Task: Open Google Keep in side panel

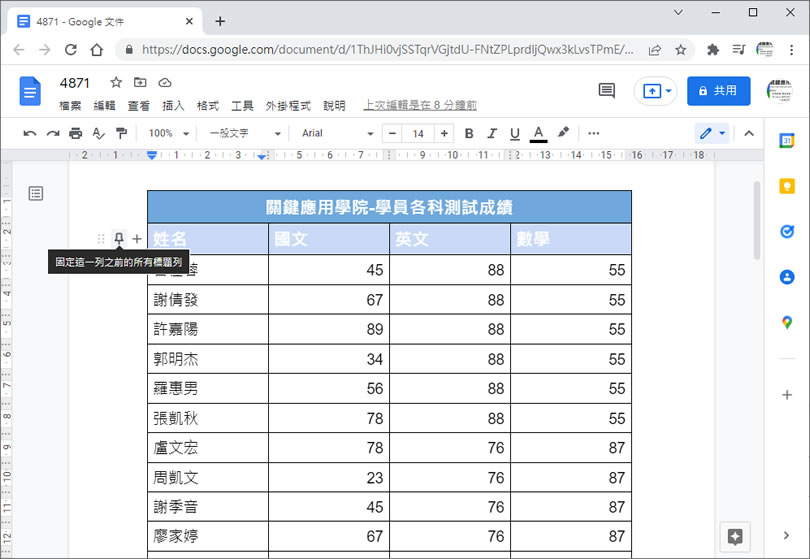Action: (x=787, y=187)
